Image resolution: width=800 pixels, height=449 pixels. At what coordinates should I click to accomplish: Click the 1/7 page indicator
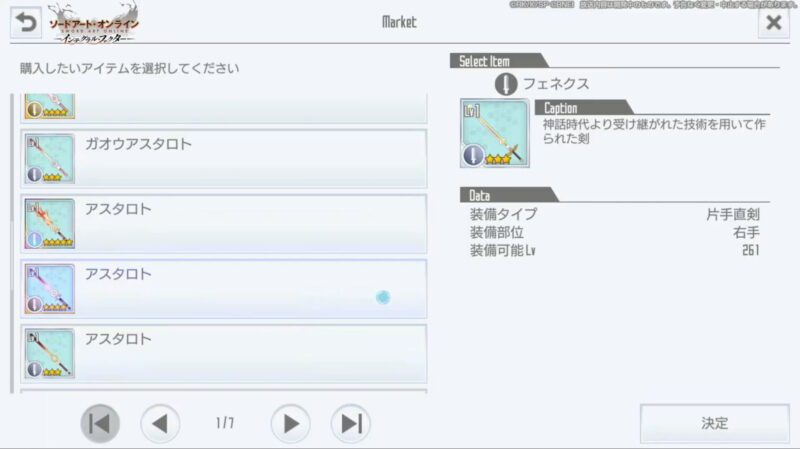coord(225,423)
